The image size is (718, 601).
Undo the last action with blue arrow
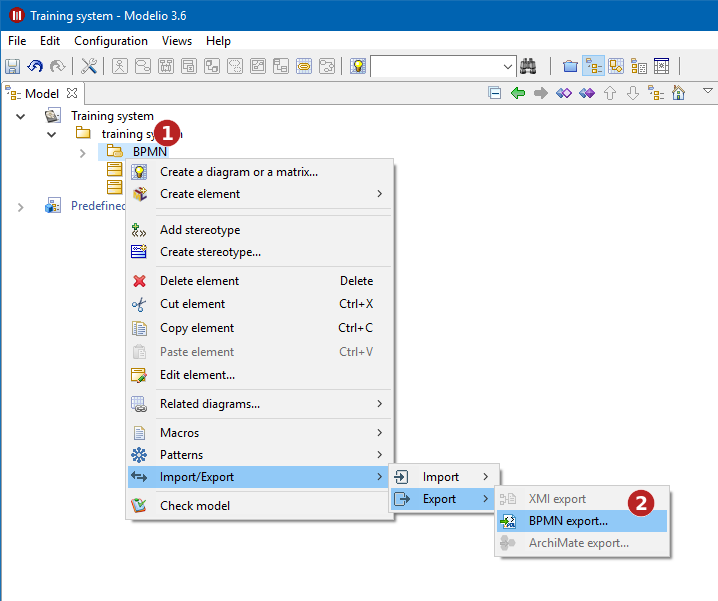(x=35, y=66)
